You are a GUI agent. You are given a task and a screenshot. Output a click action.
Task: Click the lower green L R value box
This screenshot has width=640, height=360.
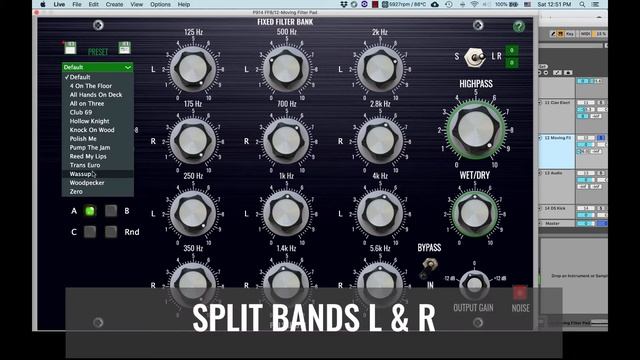(512, 62)
